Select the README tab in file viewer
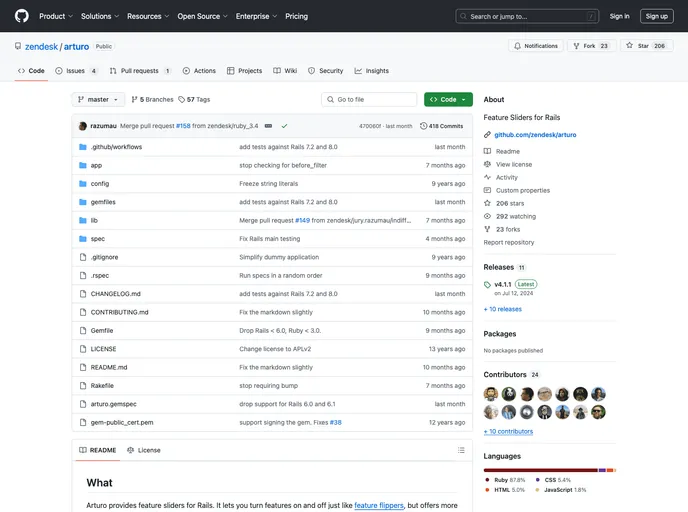Screen dimensions: 688x512 [97, 450]
